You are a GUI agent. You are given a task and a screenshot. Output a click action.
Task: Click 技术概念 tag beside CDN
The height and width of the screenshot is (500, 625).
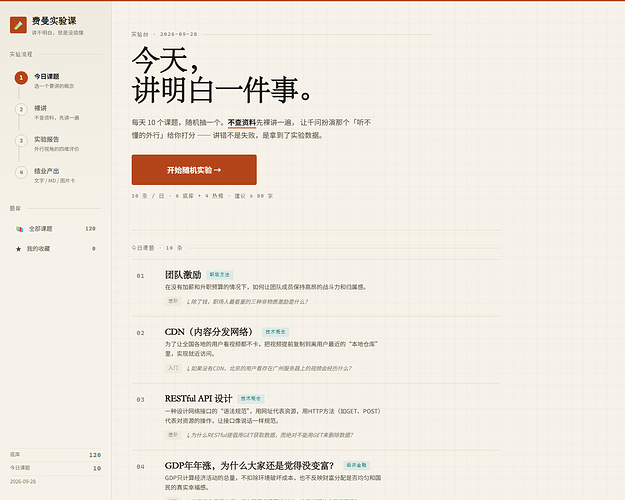tap(275, 332)
